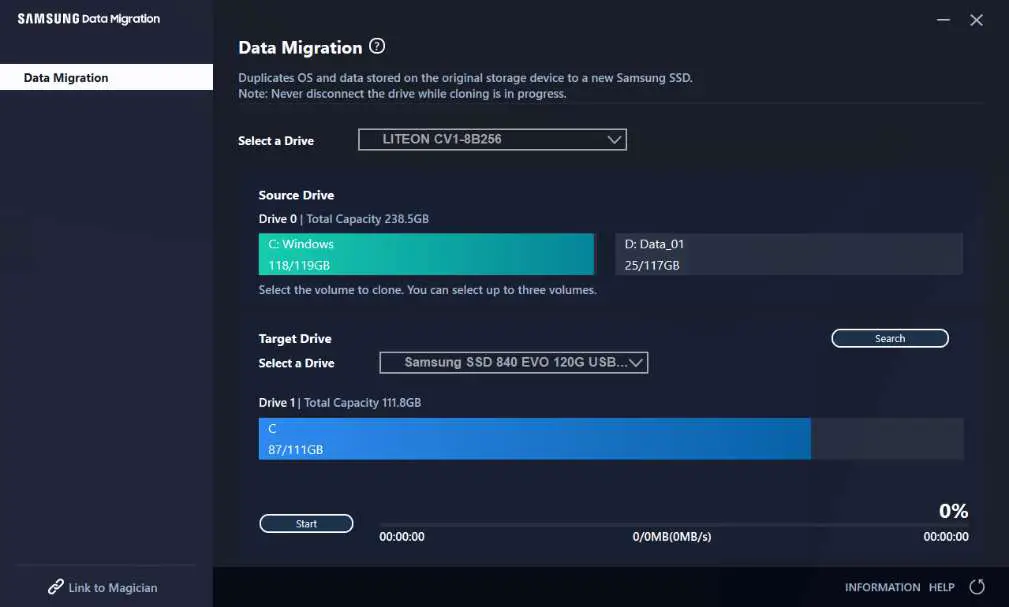Viewport: 1009px width, 607px height.
Task: Click Search to scan for target drives
Action: [889, 338]
